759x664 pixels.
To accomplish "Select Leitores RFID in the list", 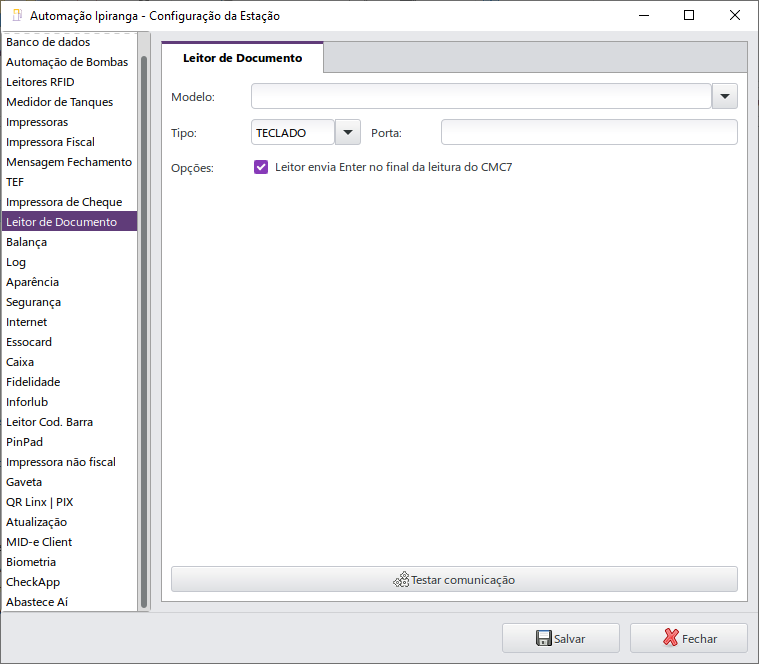I will tap(70, 82).
